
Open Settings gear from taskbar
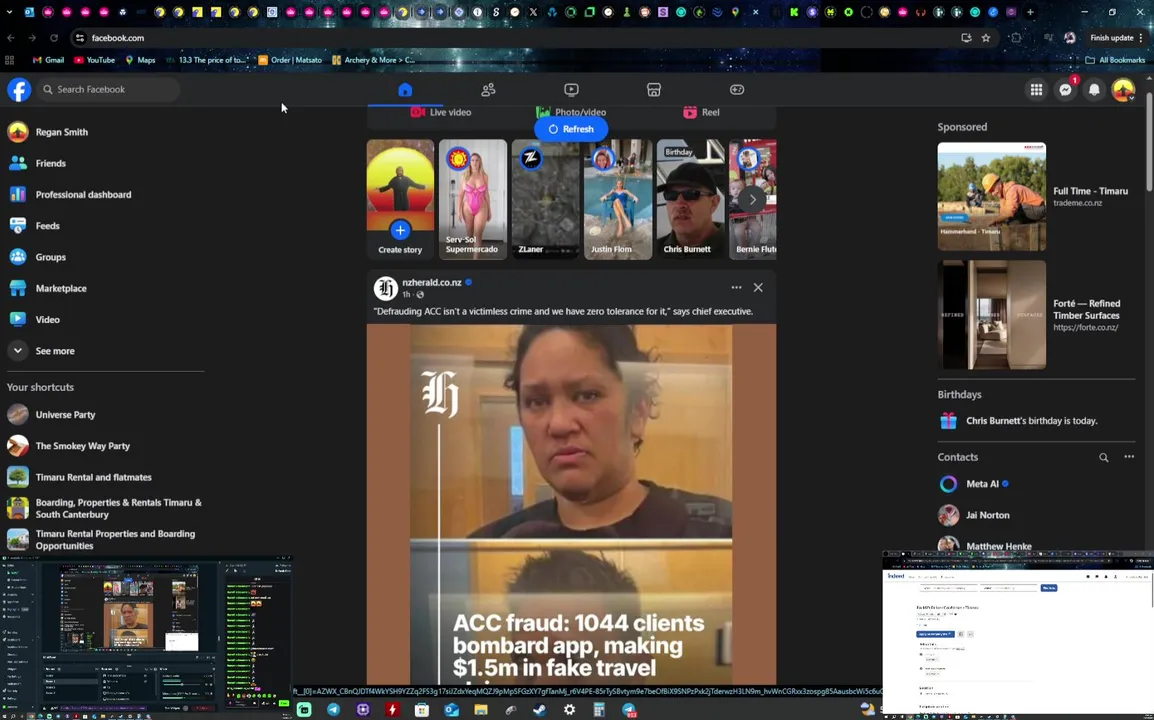(x=569, y=710)
